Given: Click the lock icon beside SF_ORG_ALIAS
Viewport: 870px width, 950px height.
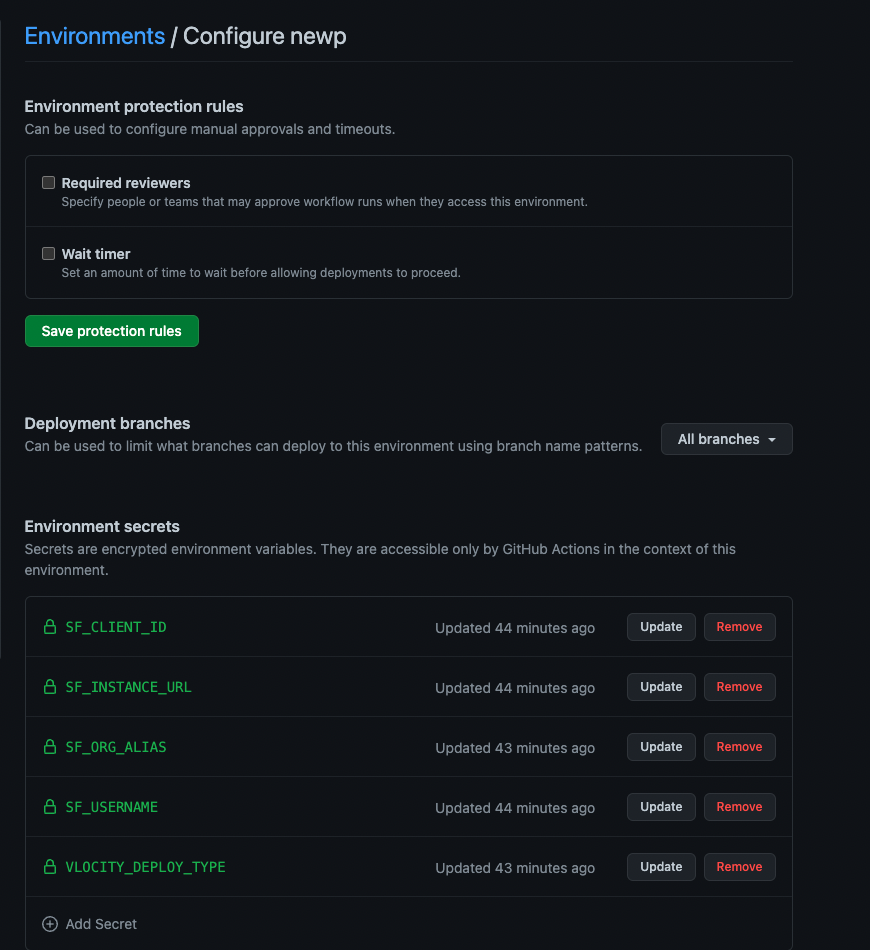Looking at the screenshot, I should (x=49, y=747).
